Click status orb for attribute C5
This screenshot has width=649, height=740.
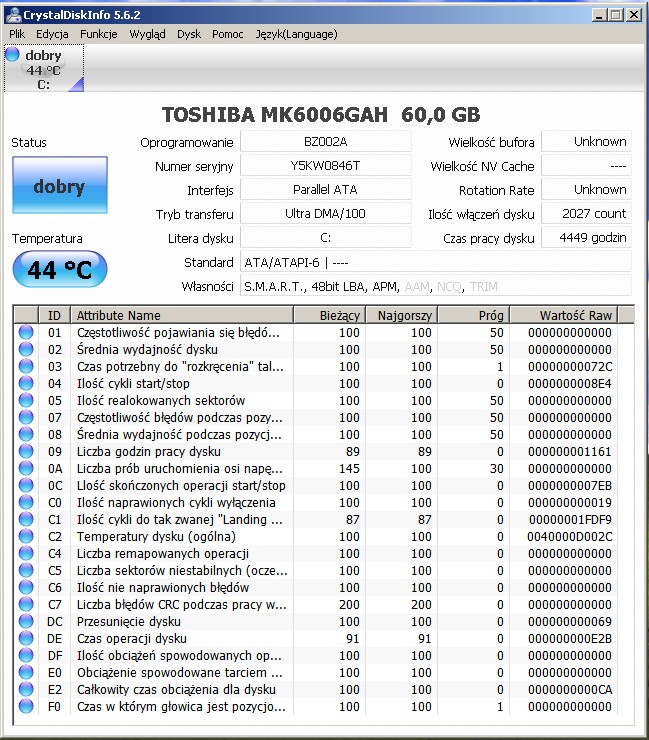pyautogui.click(x=26, y=570)
